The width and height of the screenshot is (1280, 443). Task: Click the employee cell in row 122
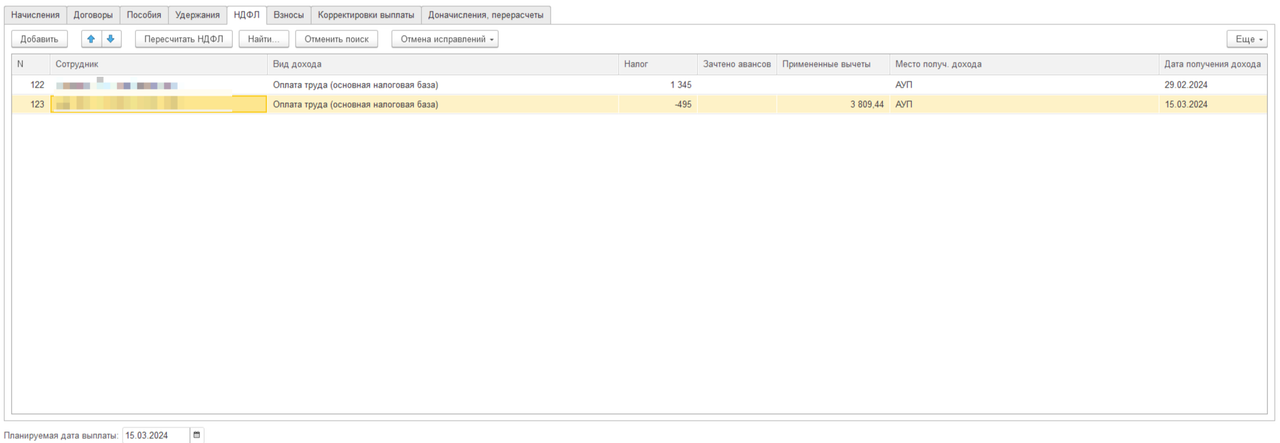[x=159, y=85]
